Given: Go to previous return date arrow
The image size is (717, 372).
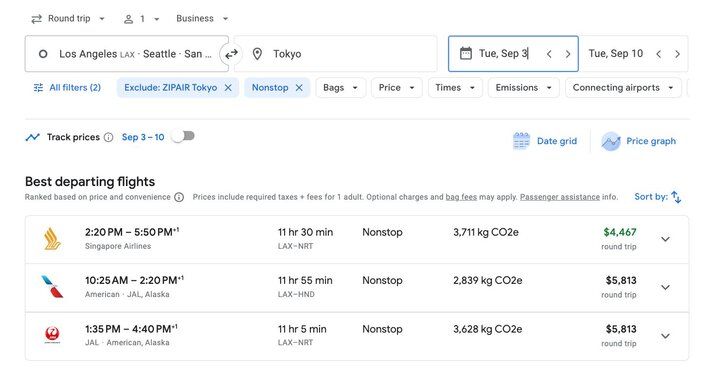Looking at the screenshot, I should tap(658, 54).
